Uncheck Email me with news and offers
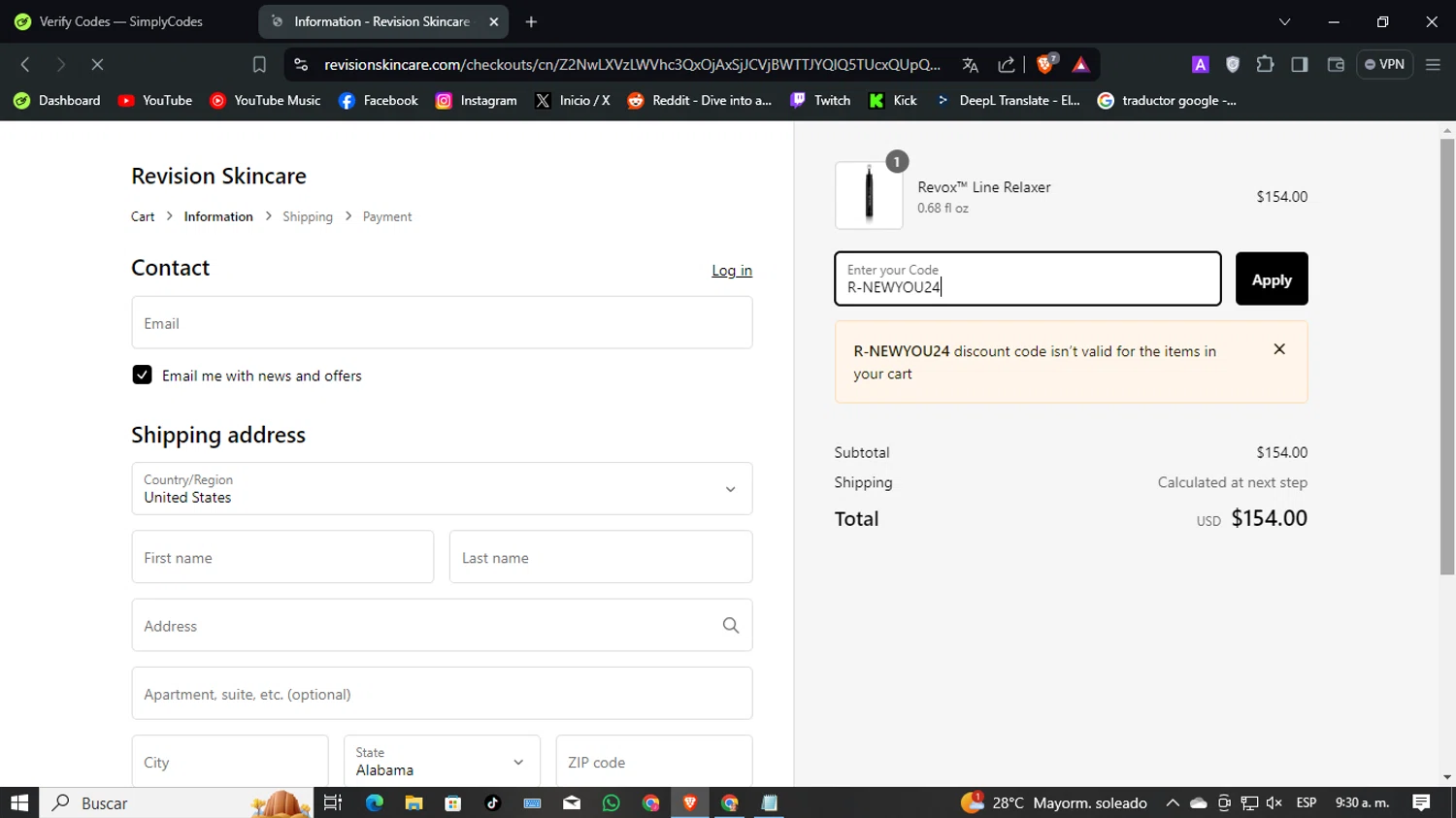The image size is (1456, 818). (142, 376)
